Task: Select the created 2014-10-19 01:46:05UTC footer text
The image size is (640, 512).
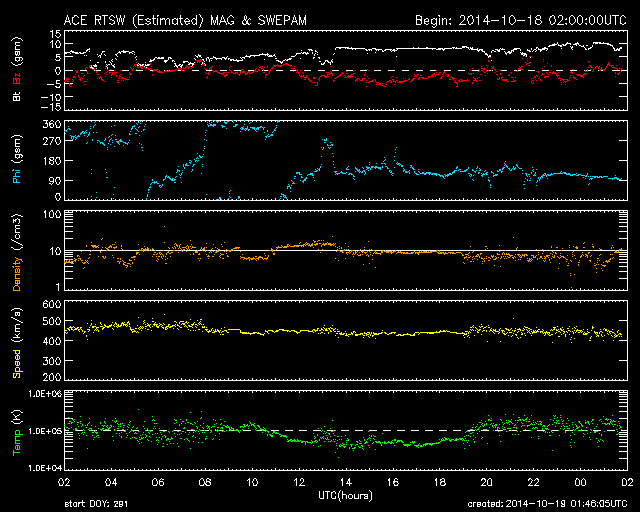Action: tap(547, 504)
